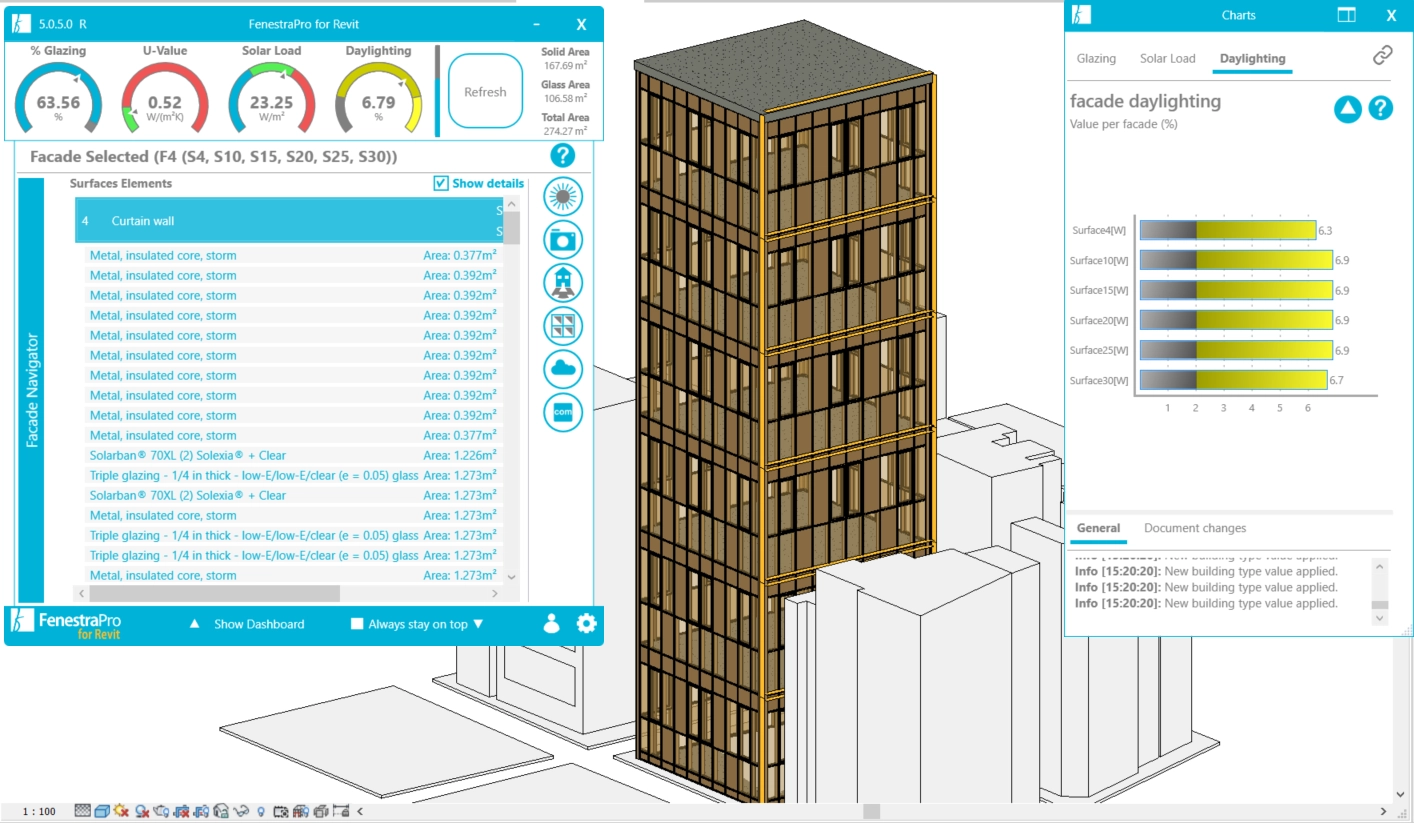Toggle the Shadows Off icon
1414x823 pixels.
(x=142, y=811)
